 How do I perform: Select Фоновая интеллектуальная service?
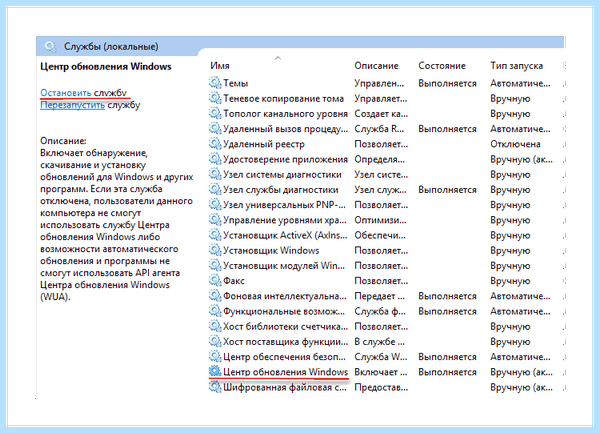pyautogui.click(x=285, y=296)
